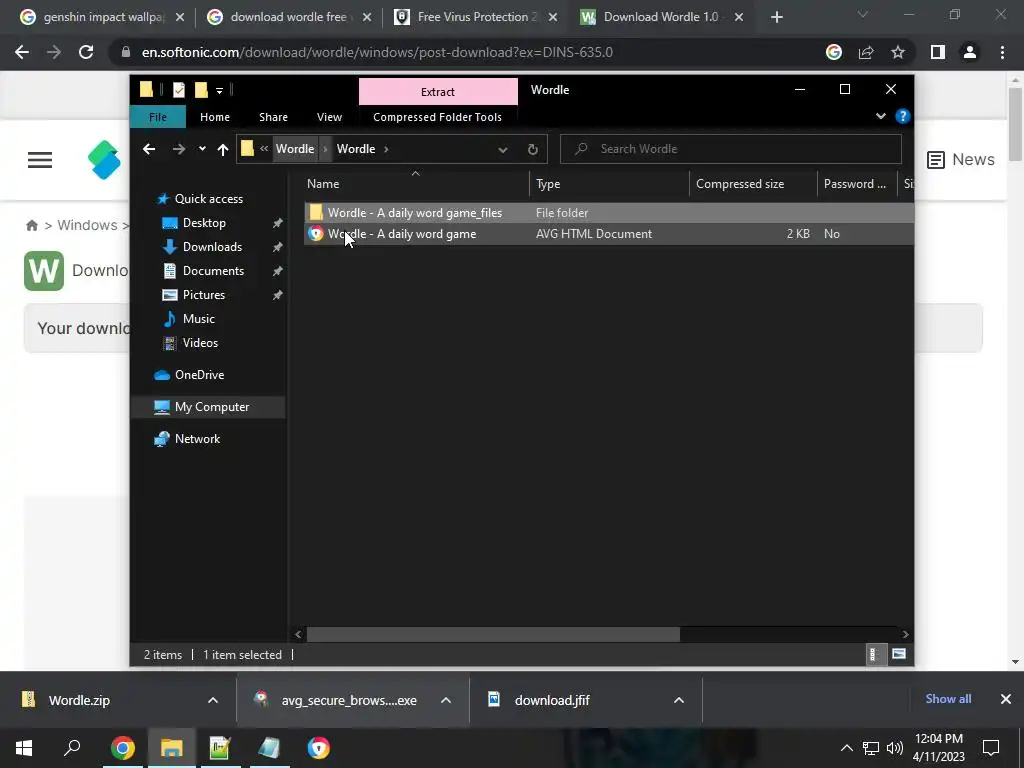Viewport: 1024px width, 768px height.
Task: Open Customize Quick Access Toolbar dropdown
Action: pyautogui.click(x=219, y=90)
